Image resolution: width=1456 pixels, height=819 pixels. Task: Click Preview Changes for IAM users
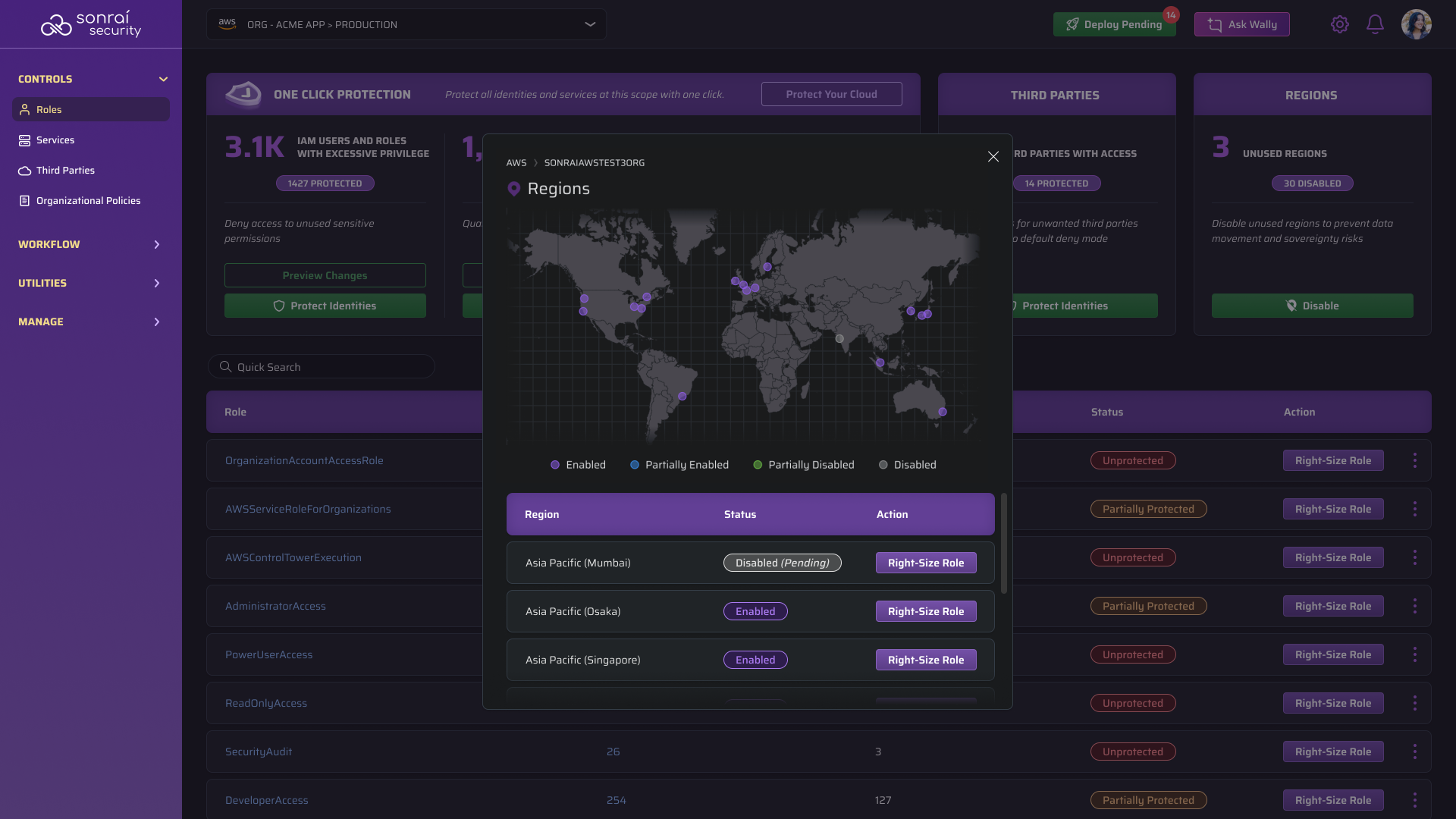(x=325, y=275)
